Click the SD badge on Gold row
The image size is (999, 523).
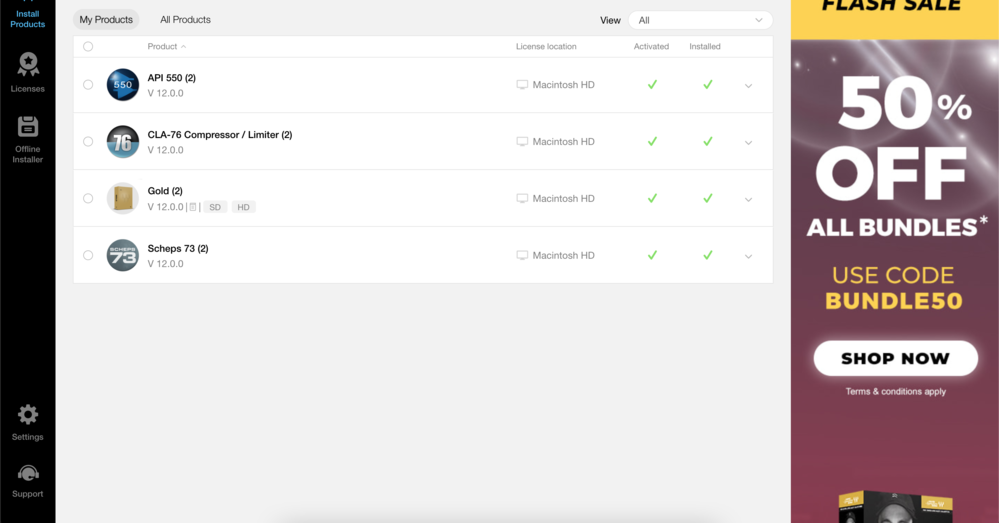[x=215, y=207]
